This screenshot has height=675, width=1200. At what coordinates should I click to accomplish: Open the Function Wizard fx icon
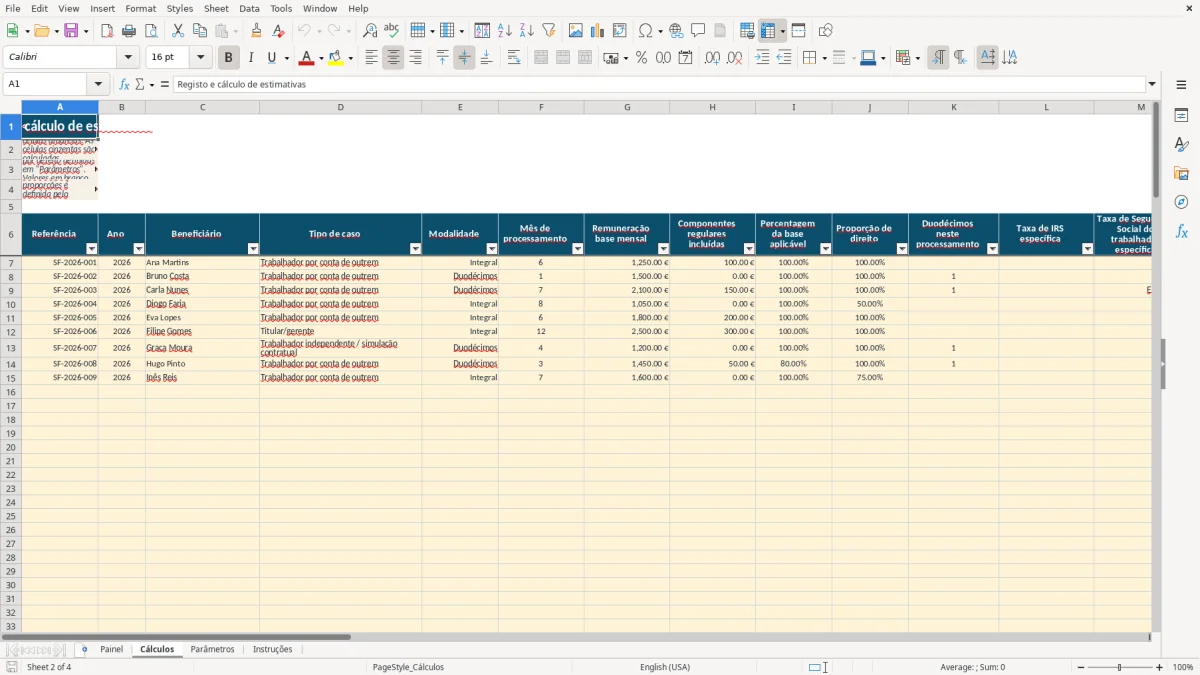point(124,84)
